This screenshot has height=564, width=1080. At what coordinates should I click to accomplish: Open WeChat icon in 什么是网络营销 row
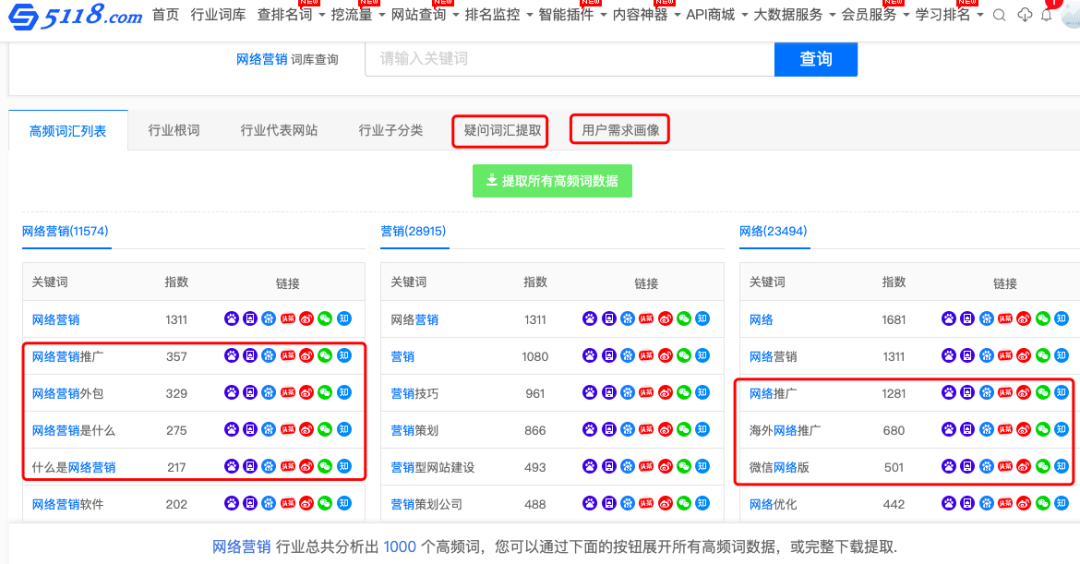pos(325,466)
